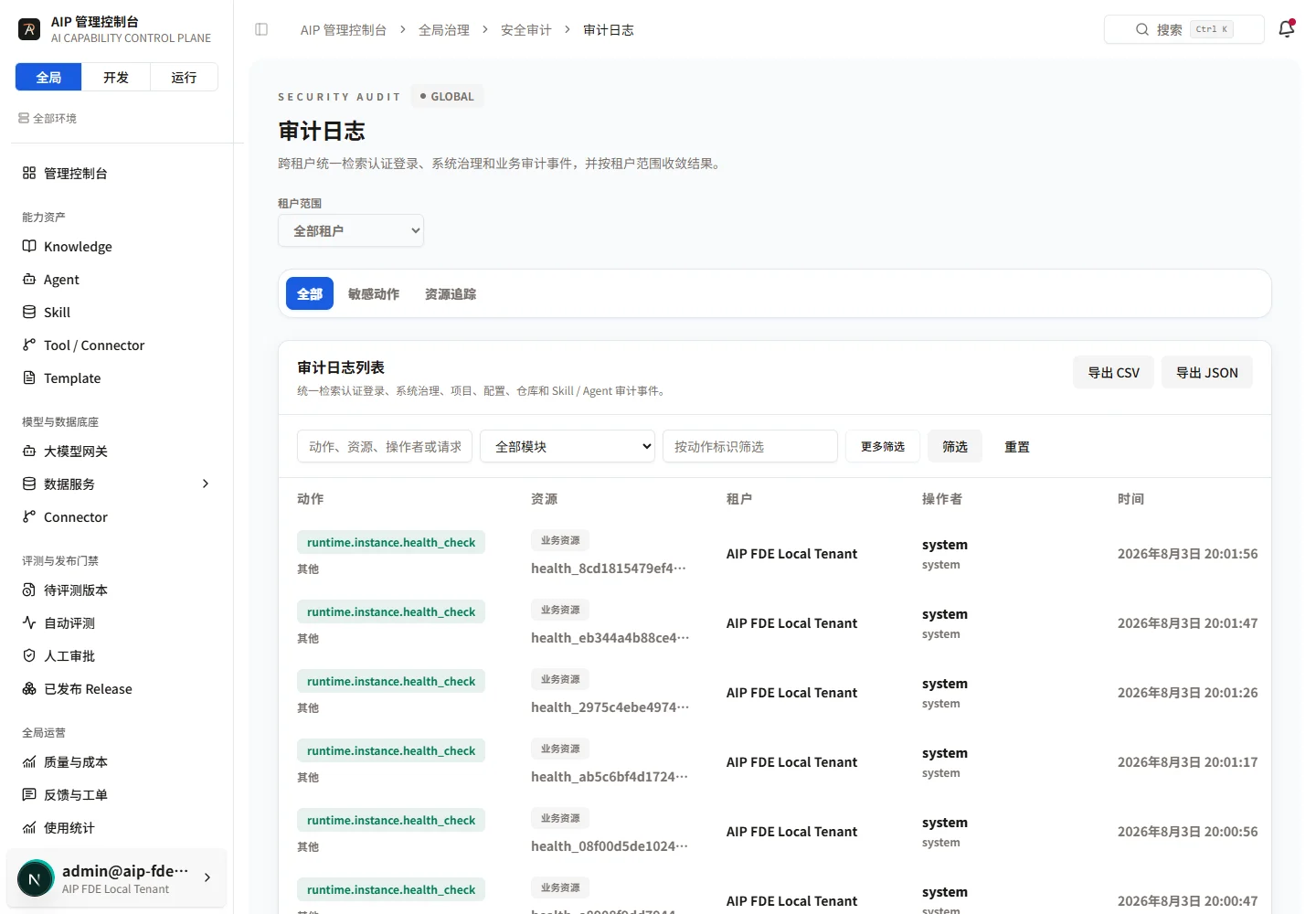Click the Tool / Connector icon

tap(29, 345)
